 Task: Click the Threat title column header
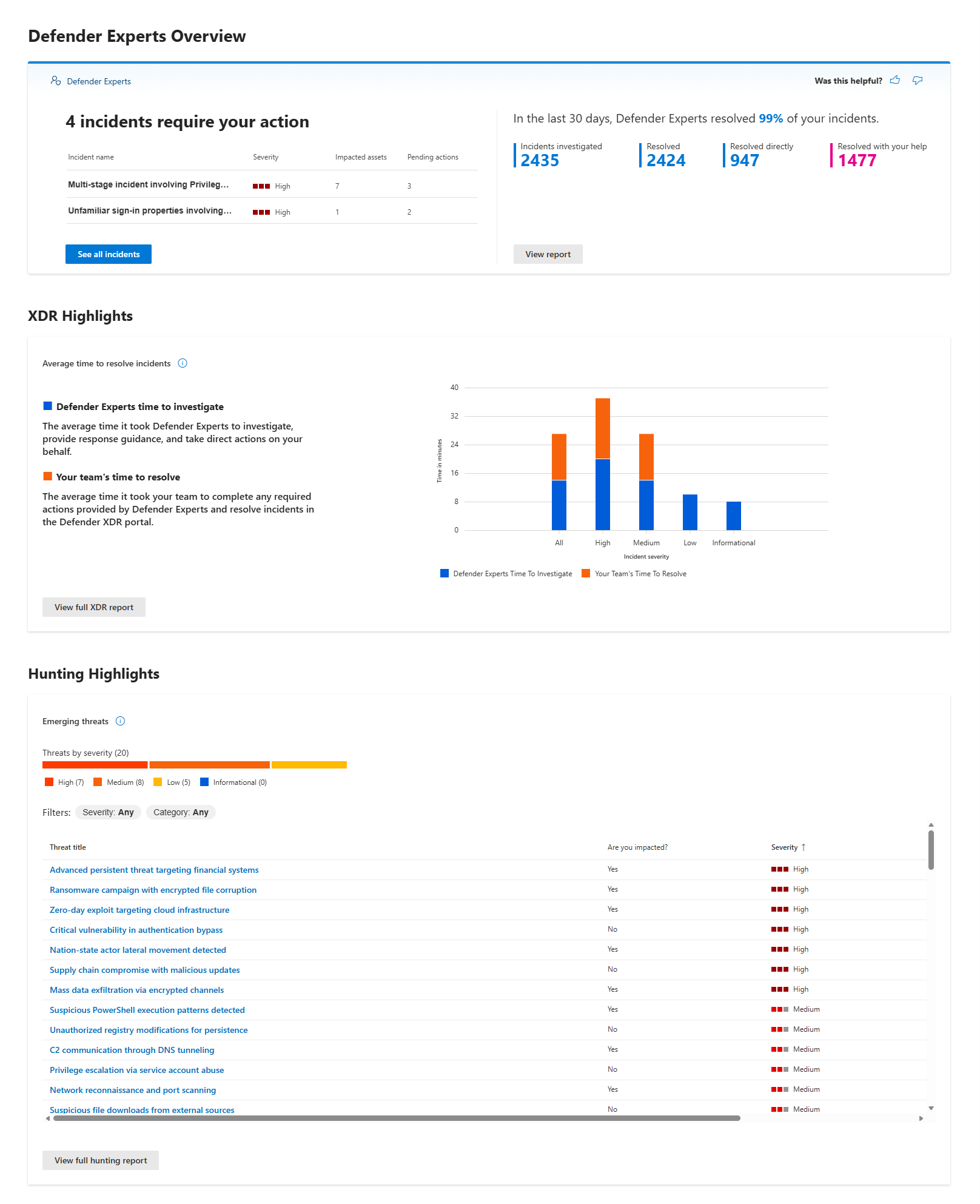(x=68, y=847)
